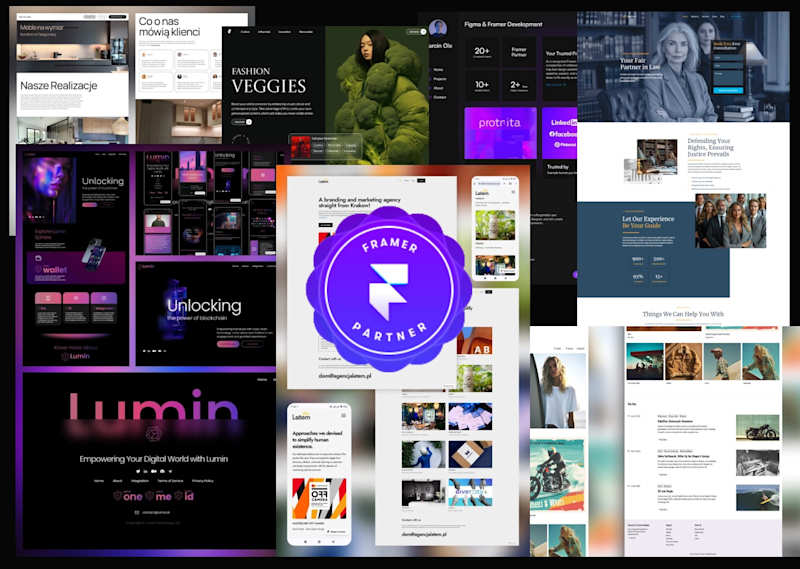
Task: Open the orange AB project thumbnail
Action: [x=474, y=340]
